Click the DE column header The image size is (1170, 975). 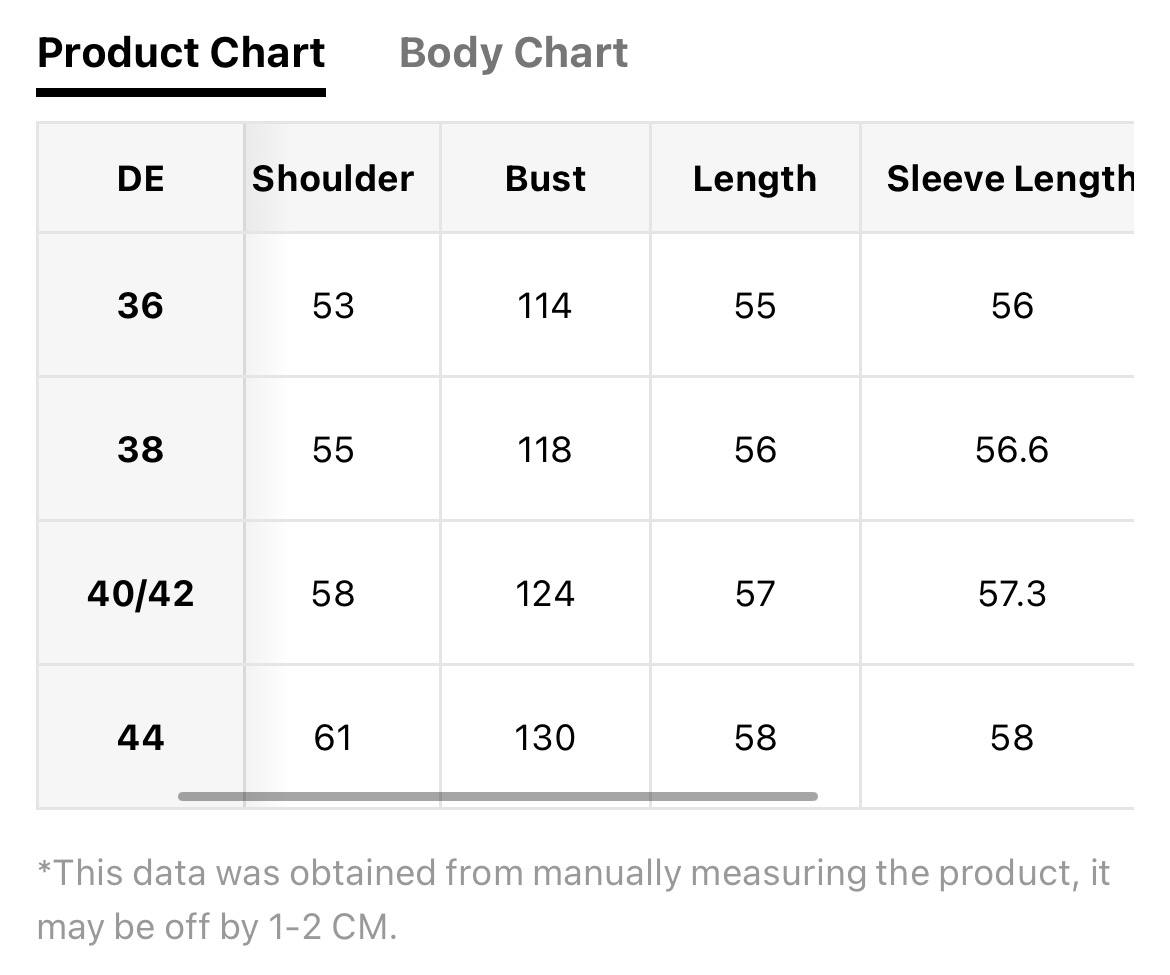pyautogui.click(x=140, y=178)
